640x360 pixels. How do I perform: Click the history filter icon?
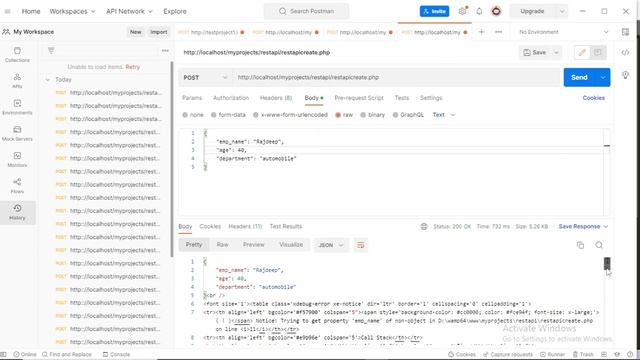(51, 51)
